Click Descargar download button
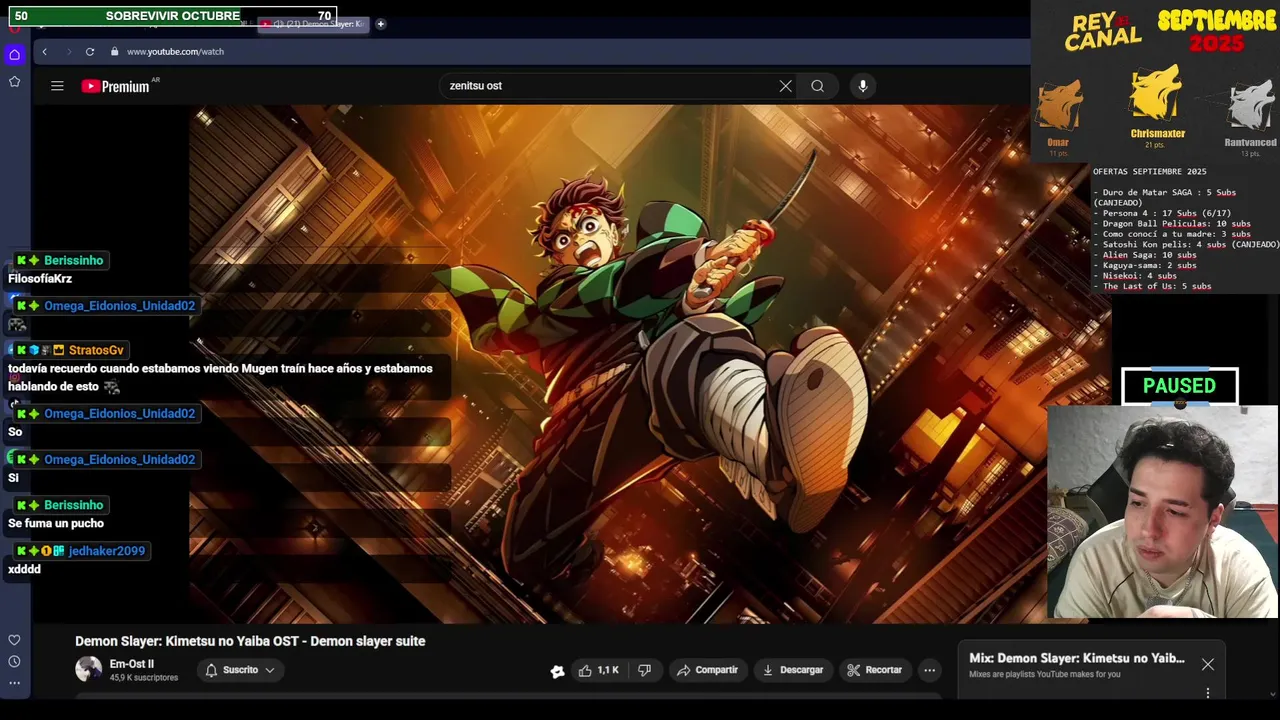The width and height of the screenshot is (1280, 720). tap(792, 670)
